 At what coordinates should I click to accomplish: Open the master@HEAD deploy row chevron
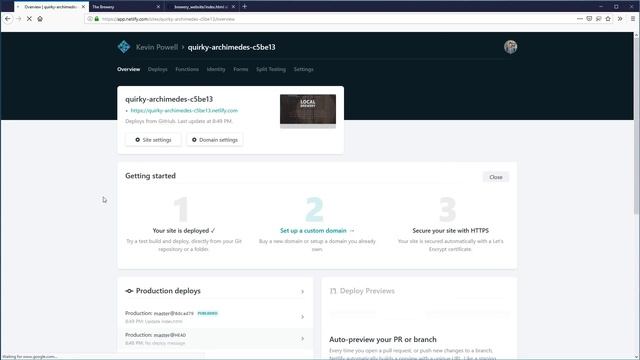point(302,338)
